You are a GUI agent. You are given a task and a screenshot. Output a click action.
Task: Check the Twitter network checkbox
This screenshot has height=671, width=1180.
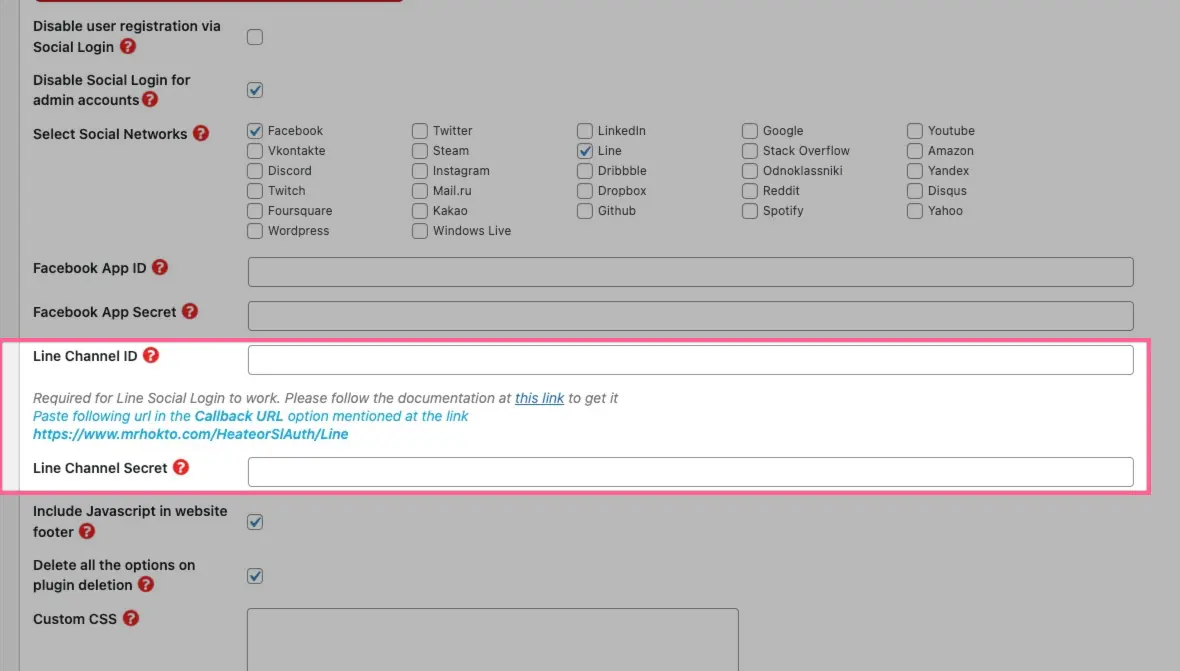[x=420, y=131]
